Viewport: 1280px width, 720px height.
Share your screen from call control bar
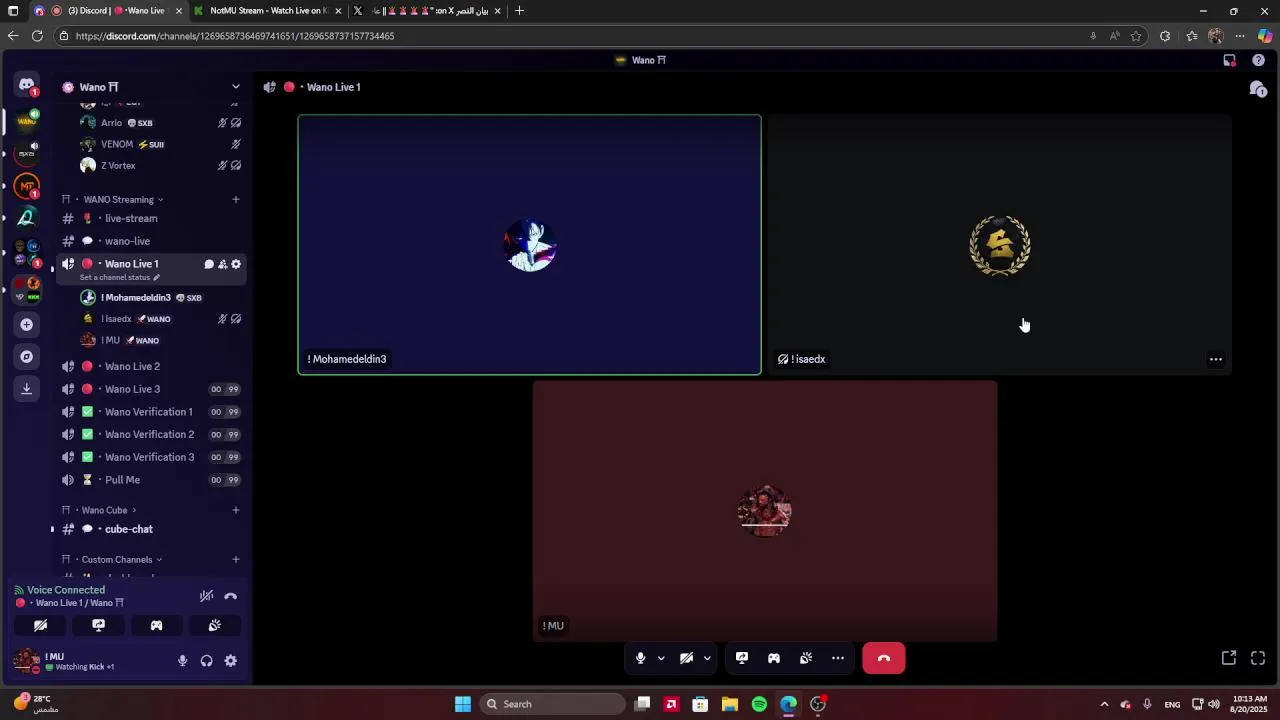tap(742, 658)
